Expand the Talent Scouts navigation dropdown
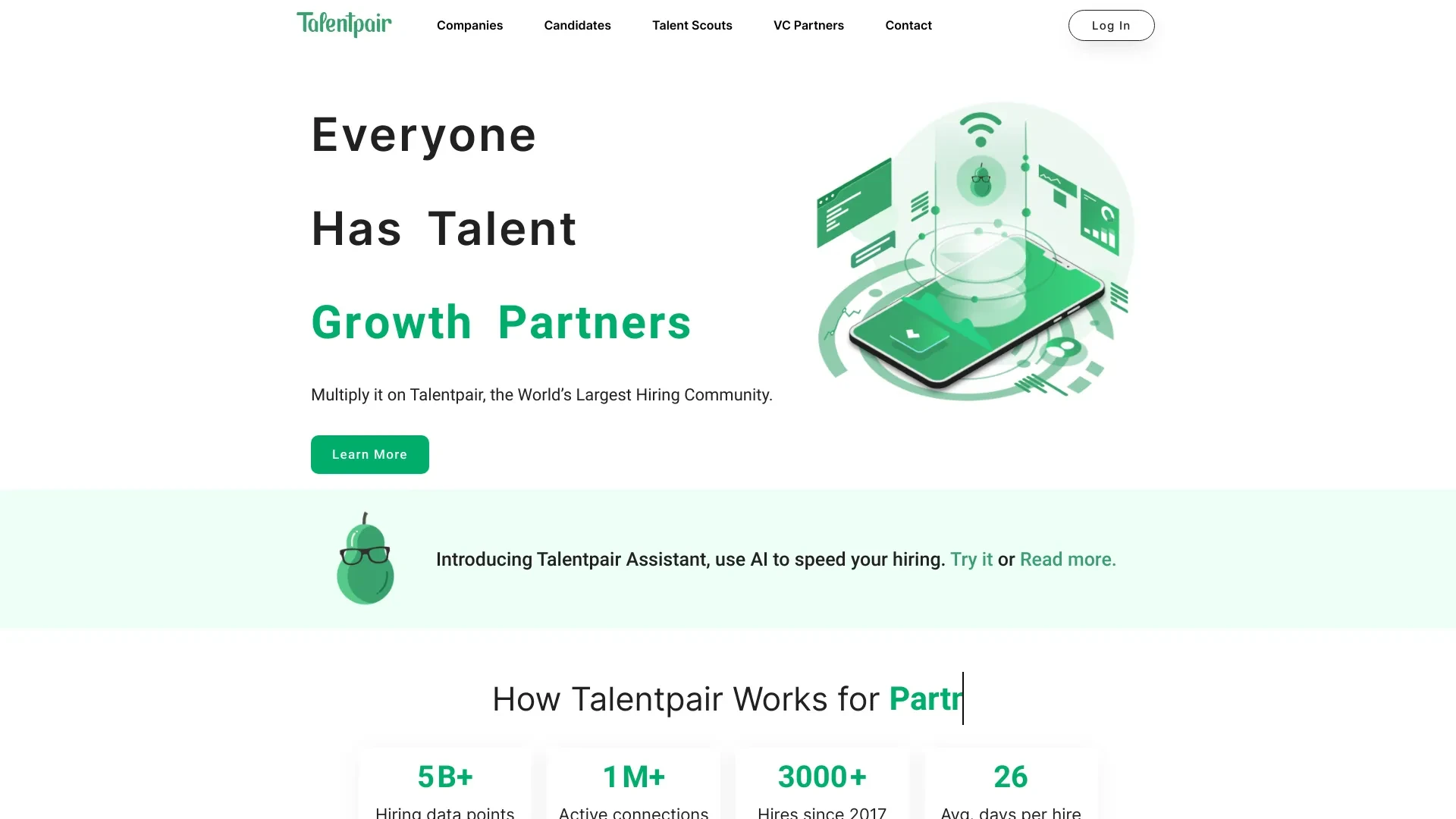Image resolution: width=1456 pixels, height=819 pixels. pos(692,25)
